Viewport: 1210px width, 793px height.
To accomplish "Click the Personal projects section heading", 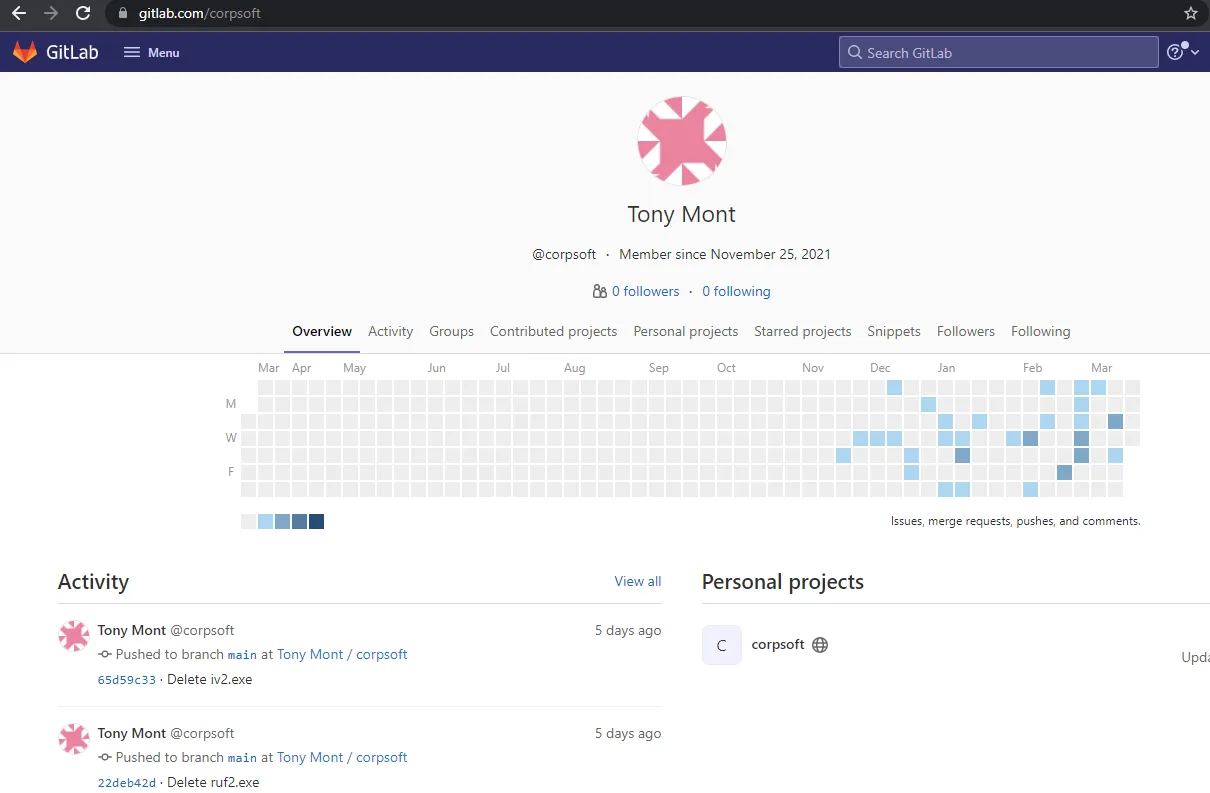I will click(x=783, y=582).
